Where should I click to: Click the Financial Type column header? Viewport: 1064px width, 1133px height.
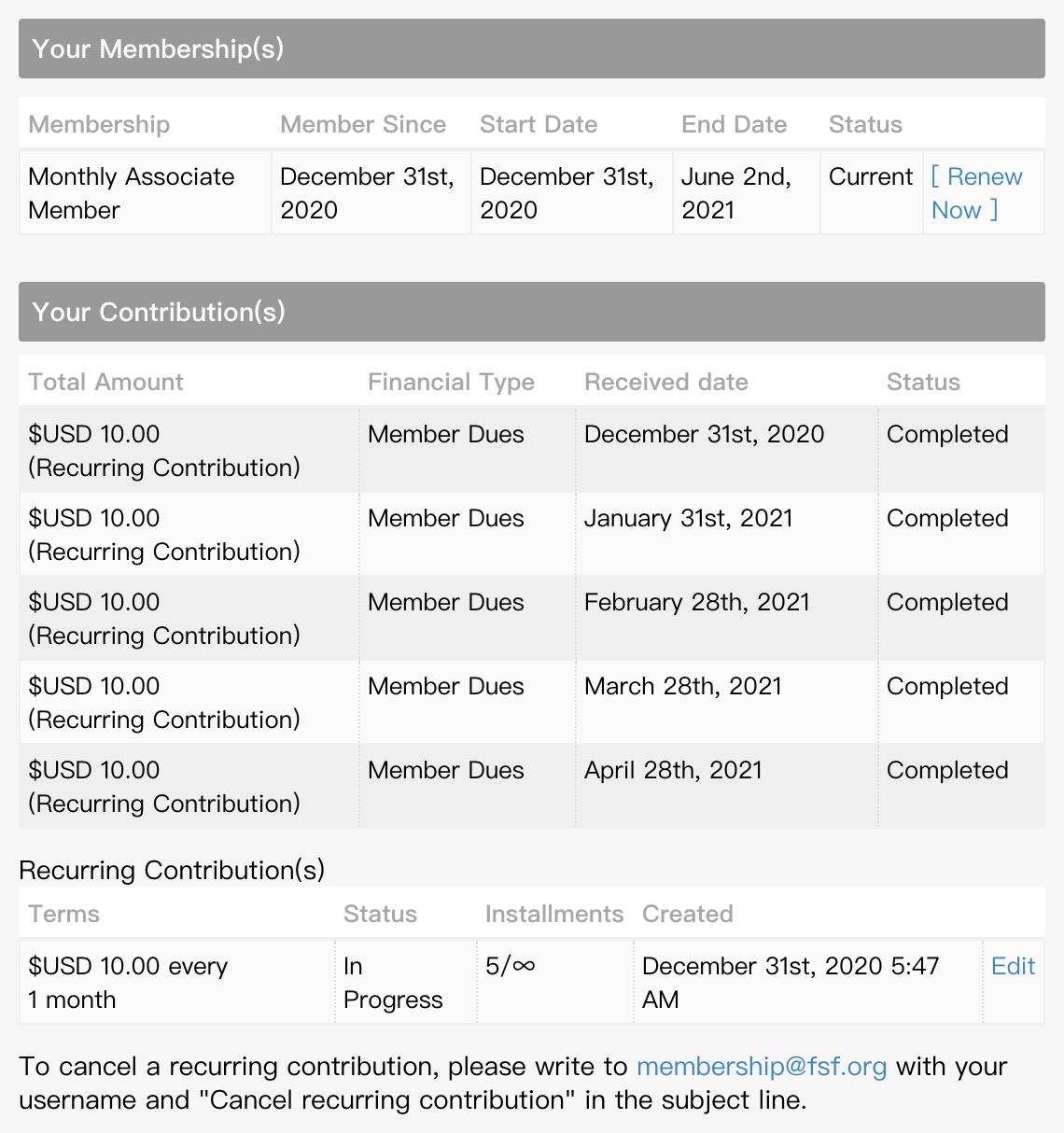[x=451, y=382]
